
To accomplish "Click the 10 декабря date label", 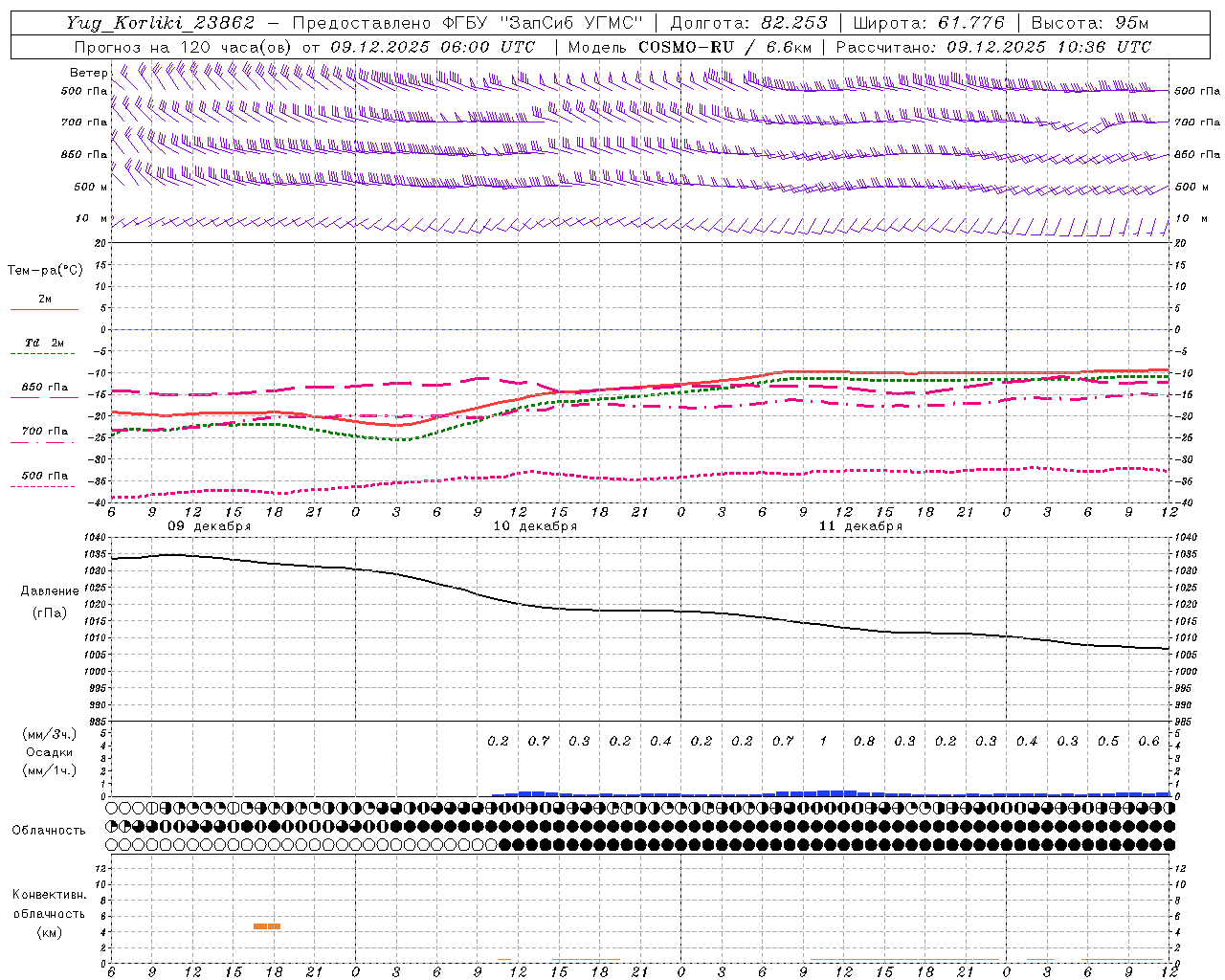I will click(x=535, y=526).
